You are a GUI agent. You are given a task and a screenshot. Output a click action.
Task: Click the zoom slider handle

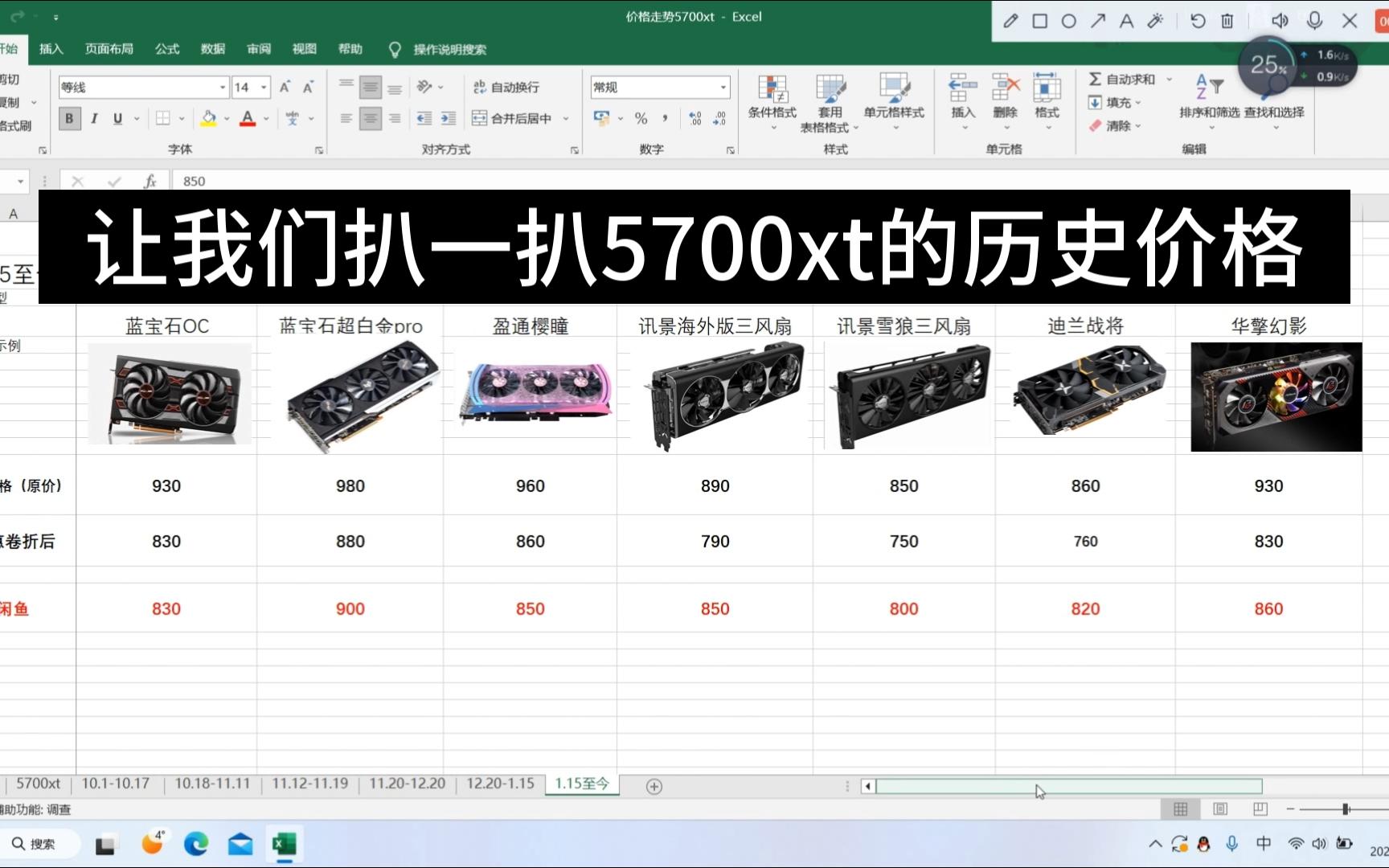1346,809
